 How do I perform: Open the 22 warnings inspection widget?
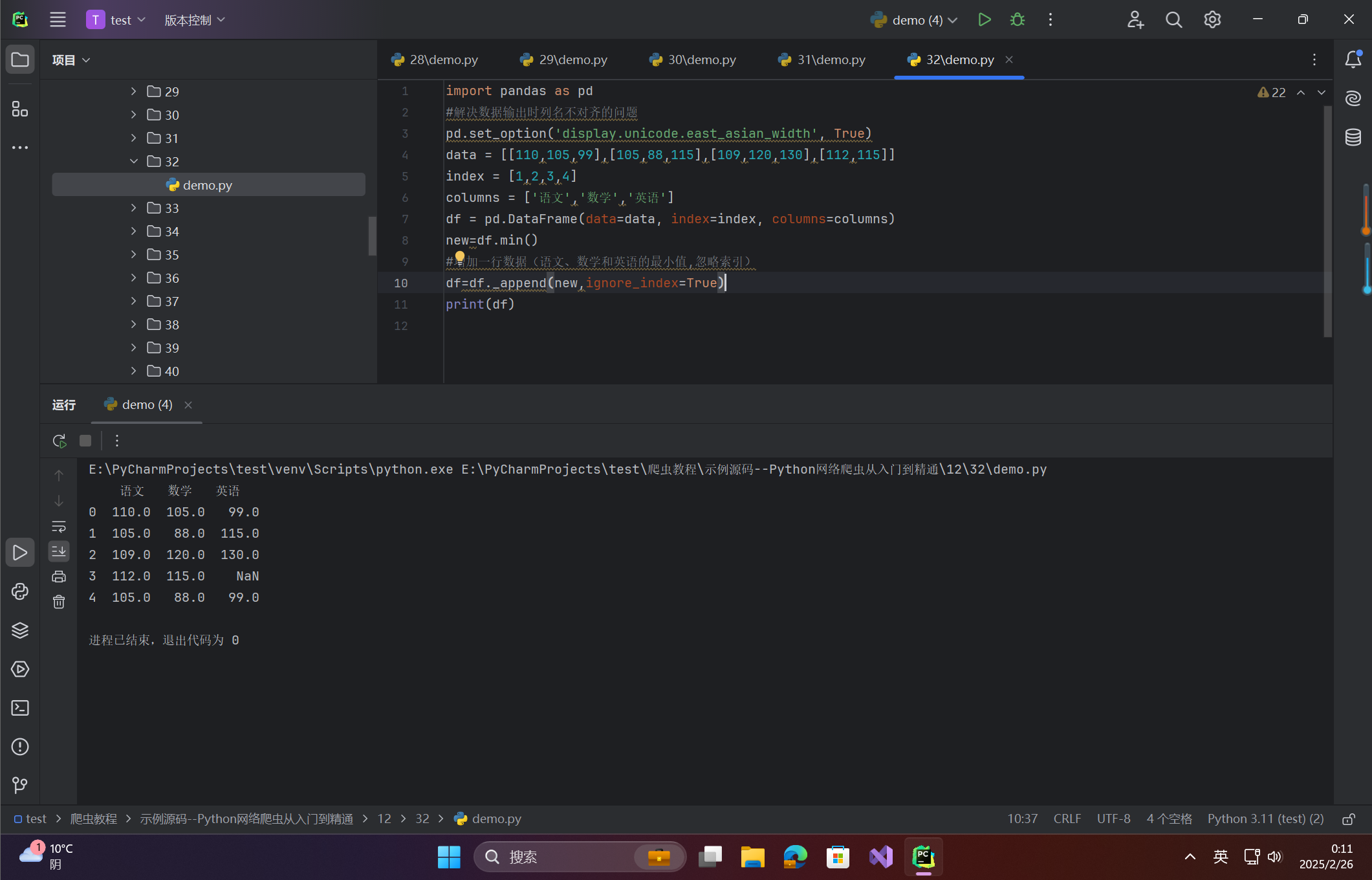click(1272, 93)
